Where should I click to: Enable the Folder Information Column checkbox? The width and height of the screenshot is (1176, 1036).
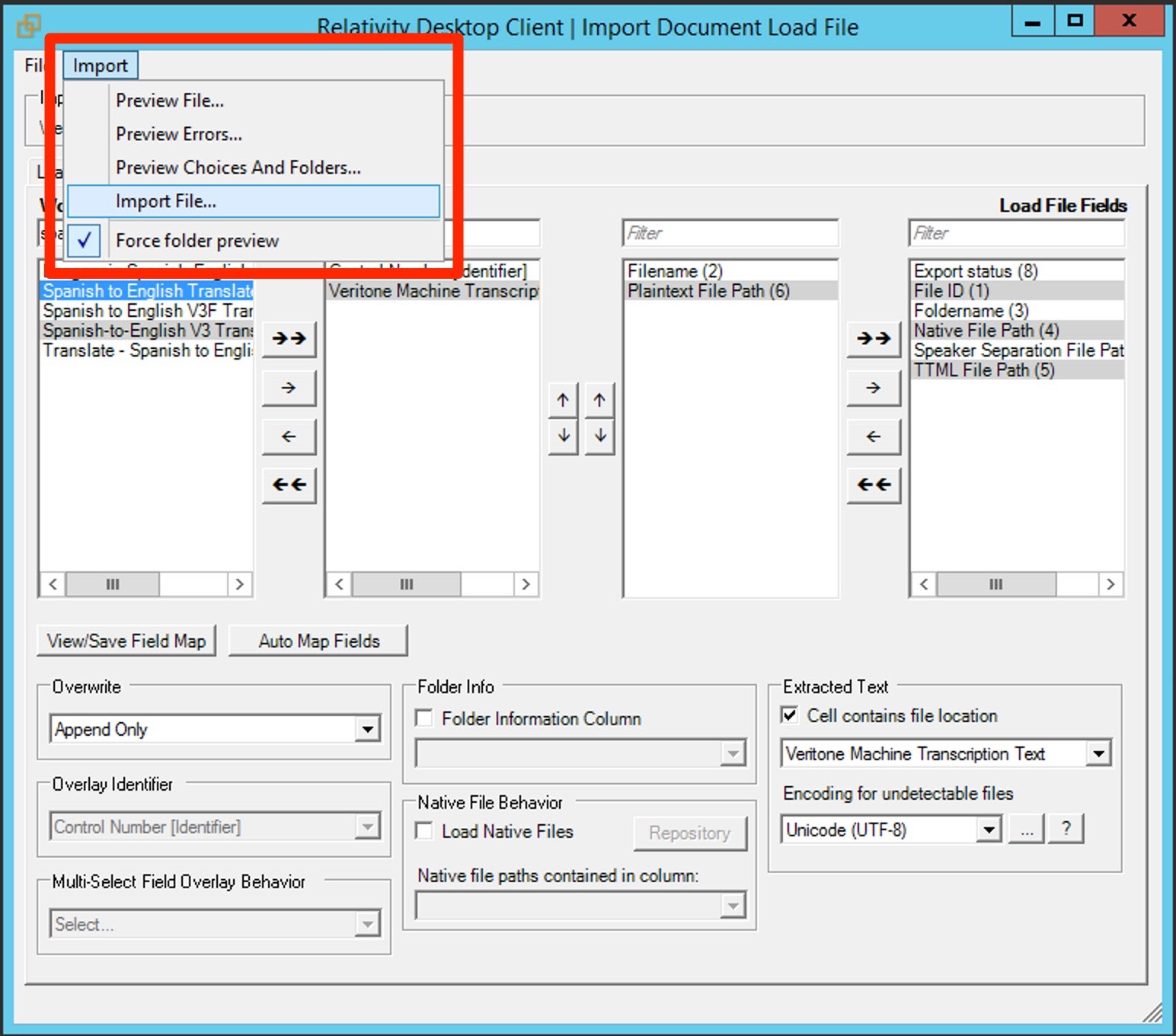click(x=424, y=718)
